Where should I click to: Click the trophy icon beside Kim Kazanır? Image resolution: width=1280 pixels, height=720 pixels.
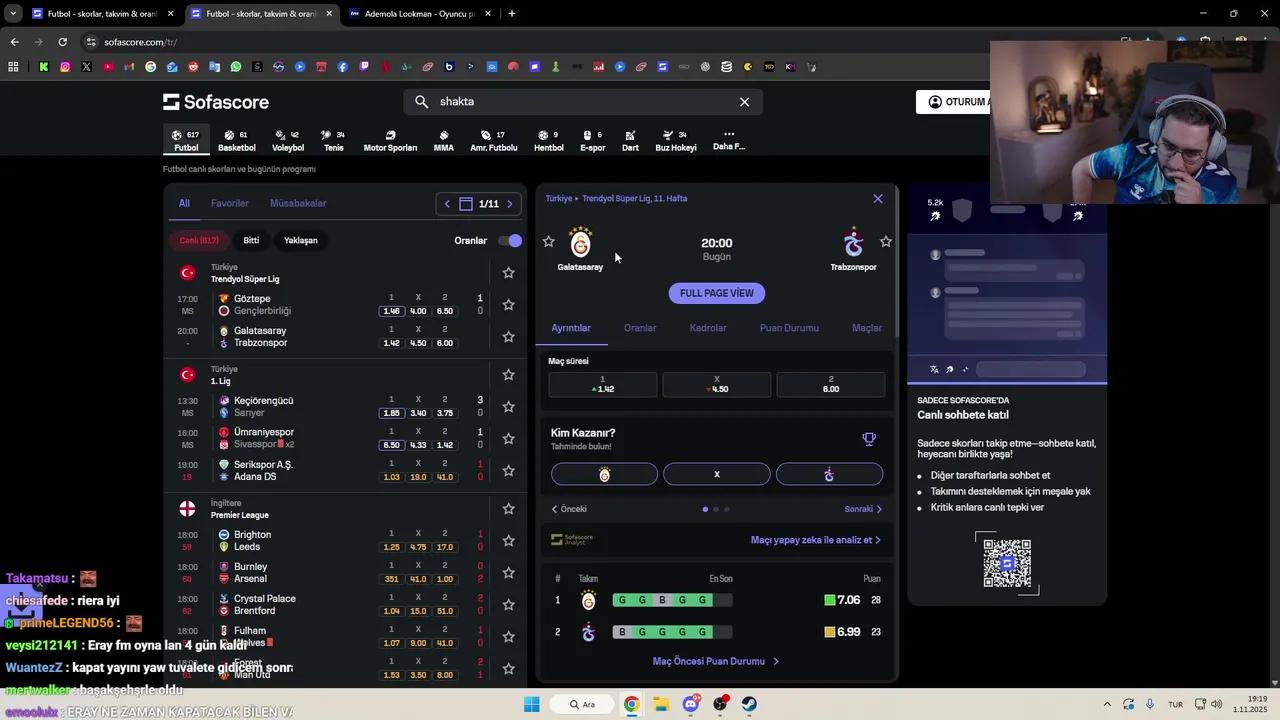click(x=869, y=438)
